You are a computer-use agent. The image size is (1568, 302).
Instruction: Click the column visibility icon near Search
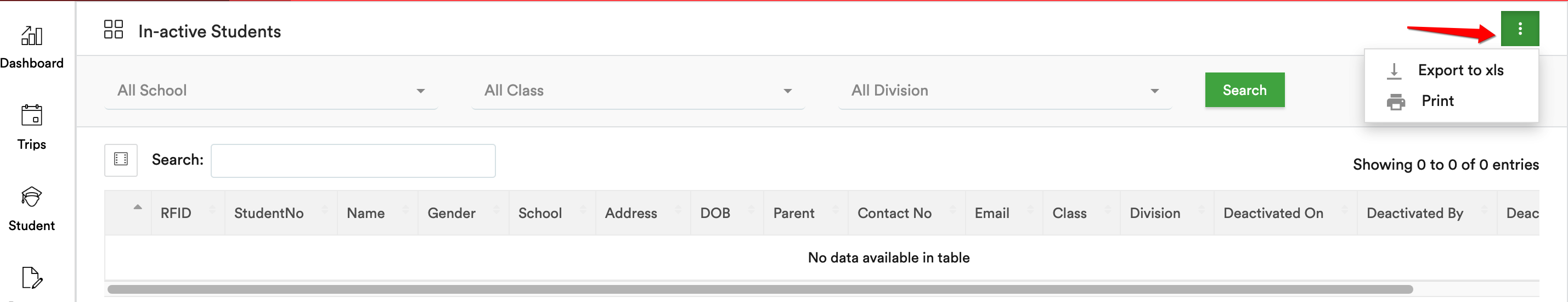click(x=121, y=160)
